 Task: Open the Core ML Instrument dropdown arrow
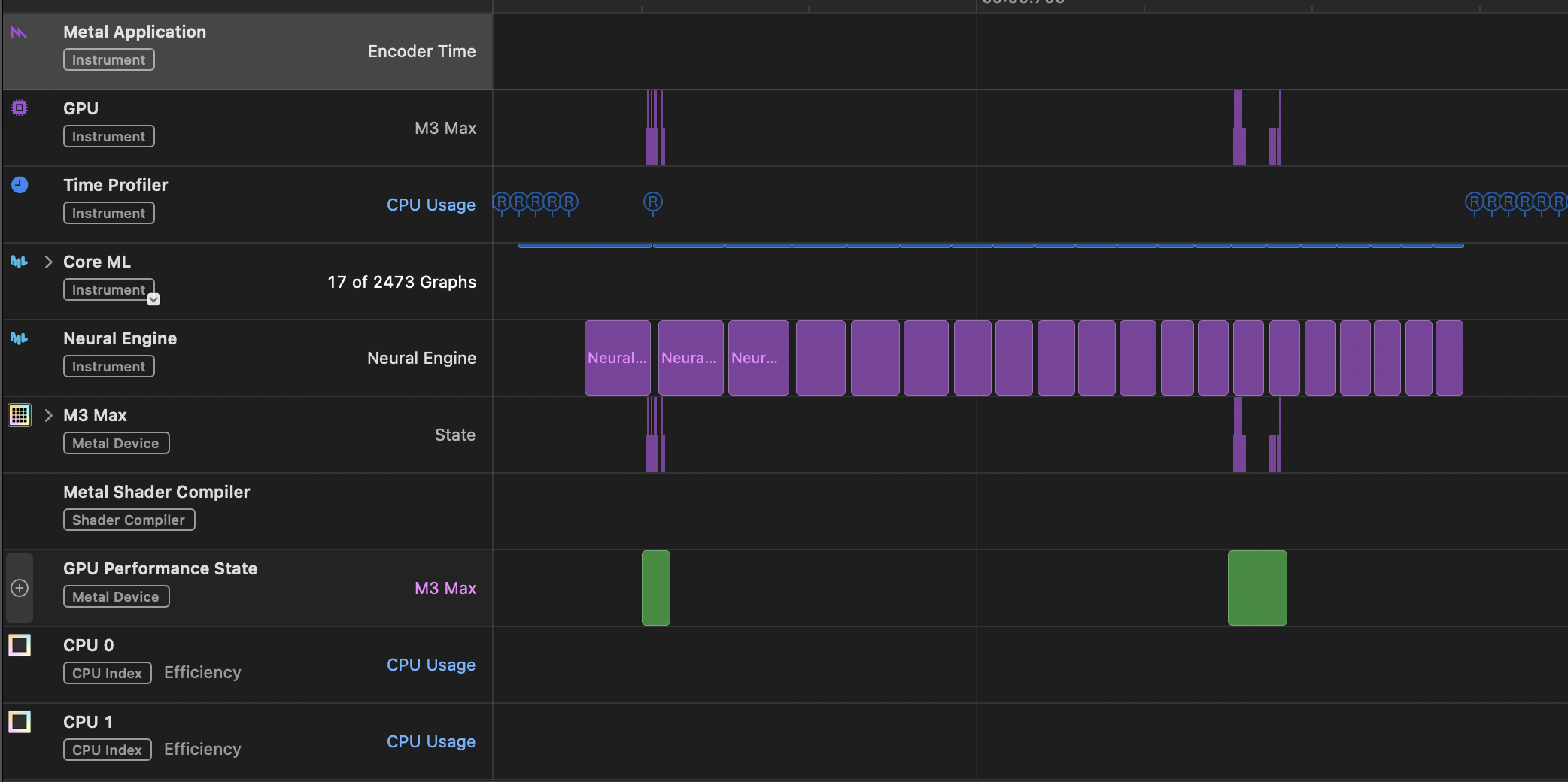click(x=153, y=299)
